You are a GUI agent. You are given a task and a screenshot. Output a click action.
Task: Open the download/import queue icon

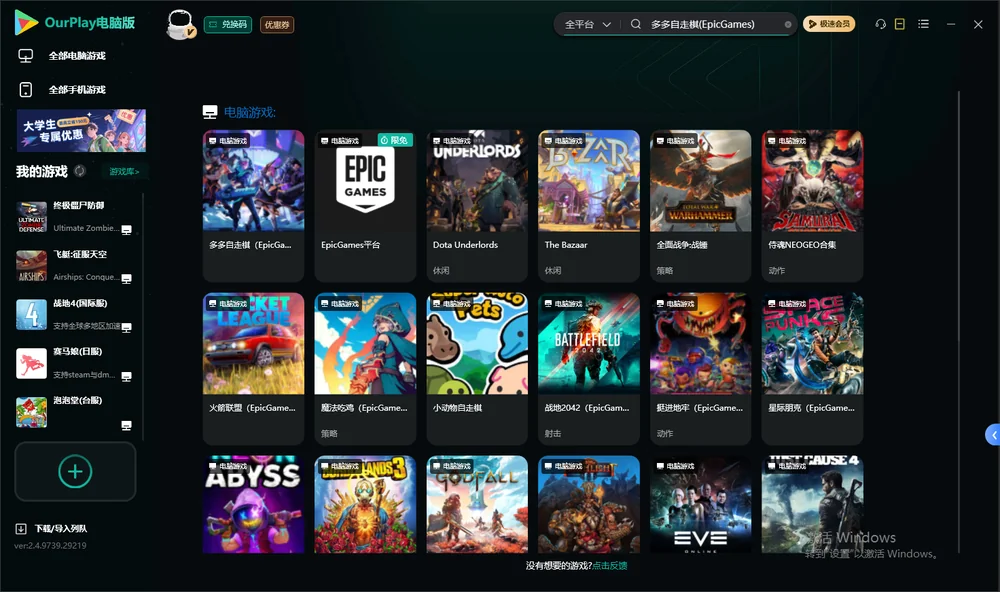21,528
